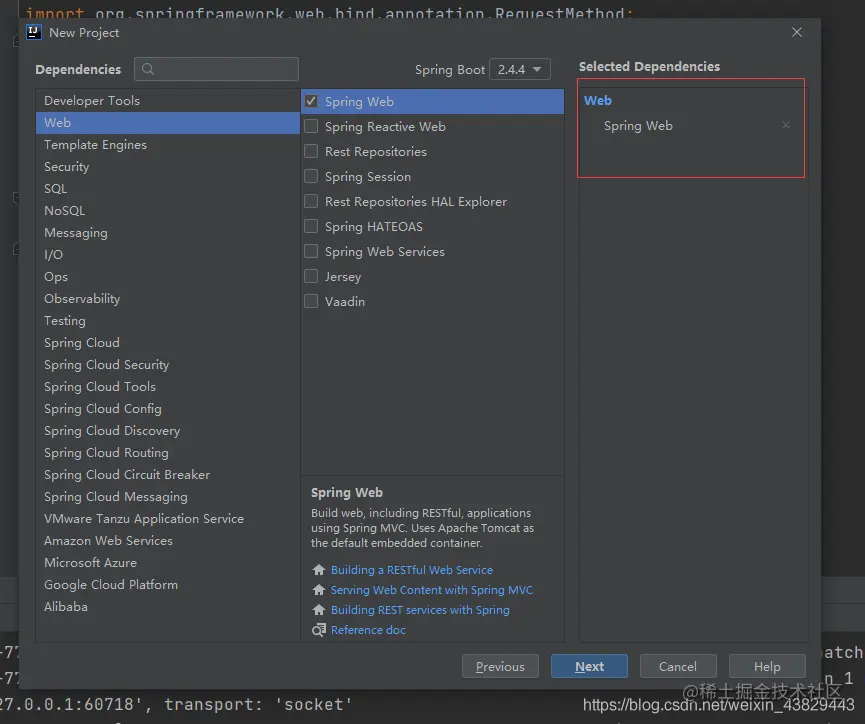Uncheck the Spring Web checkbox
This screenshot has width=865, height=724.
click(311, 101)
